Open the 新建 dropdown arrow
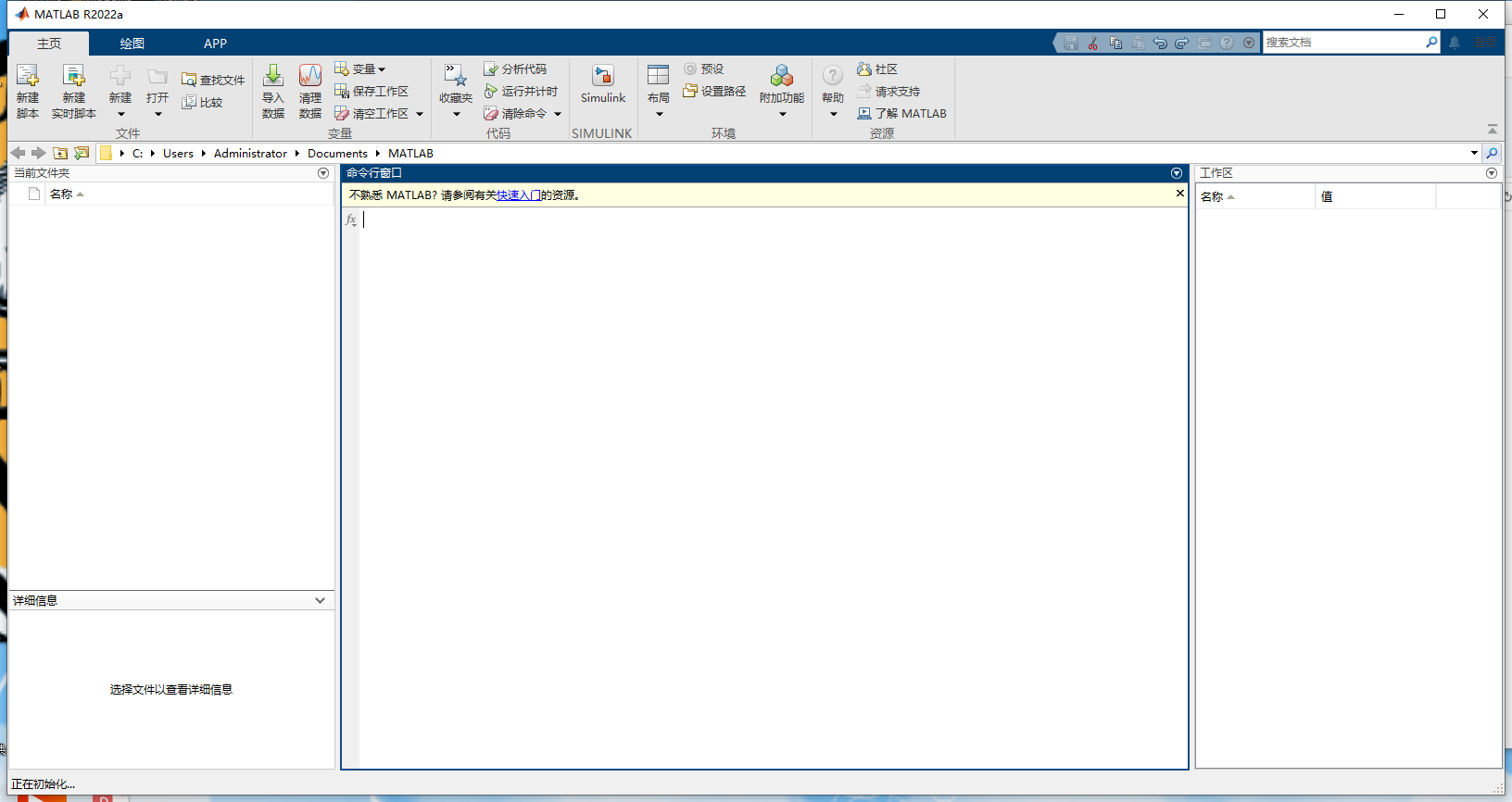The width and height of the screenshot is (1512, 802). pyautogui.click(x=120, y=115)
